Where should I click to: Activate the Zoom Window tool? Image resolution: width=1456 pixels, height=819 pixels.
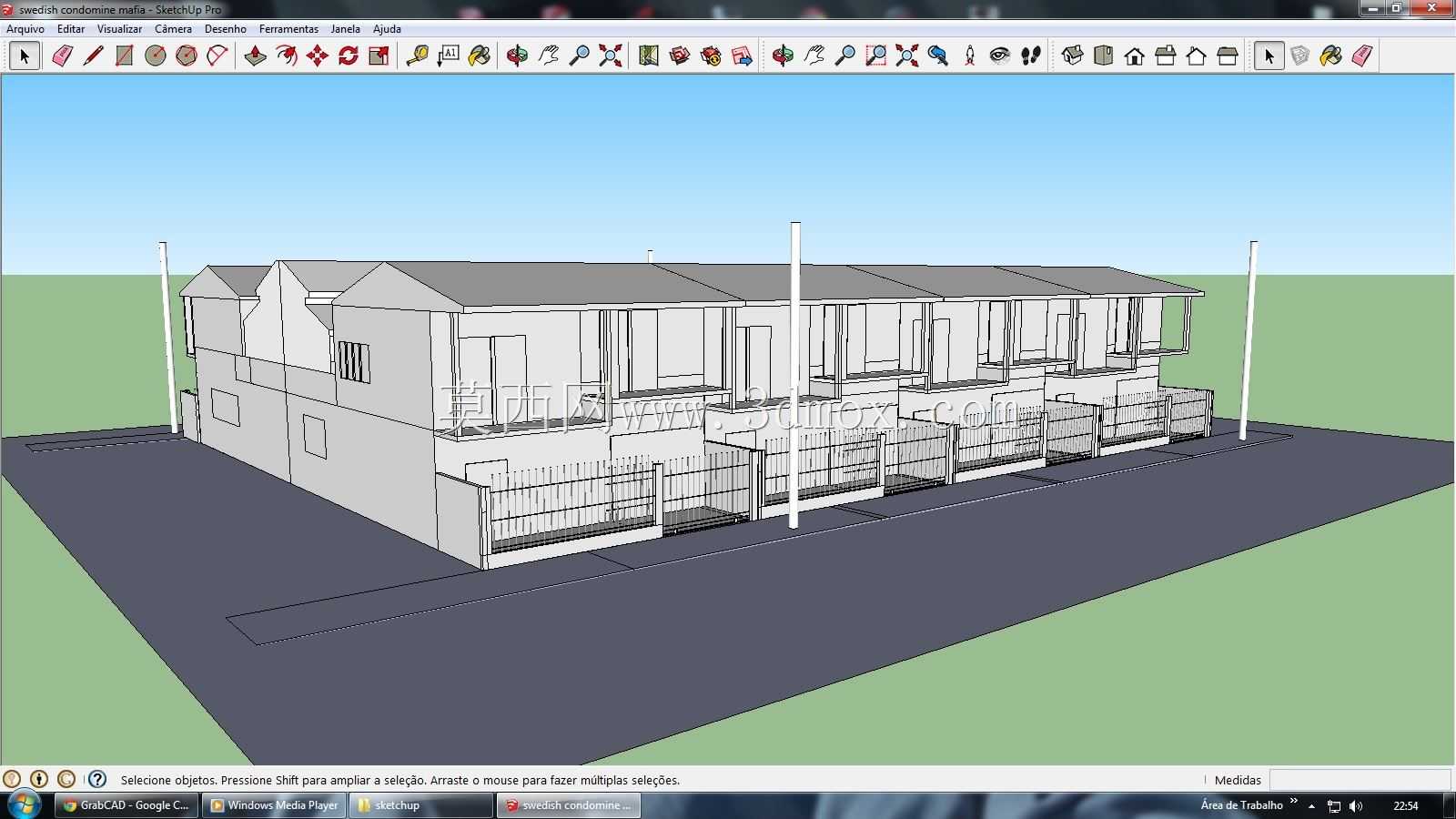(x=875, y=56)
